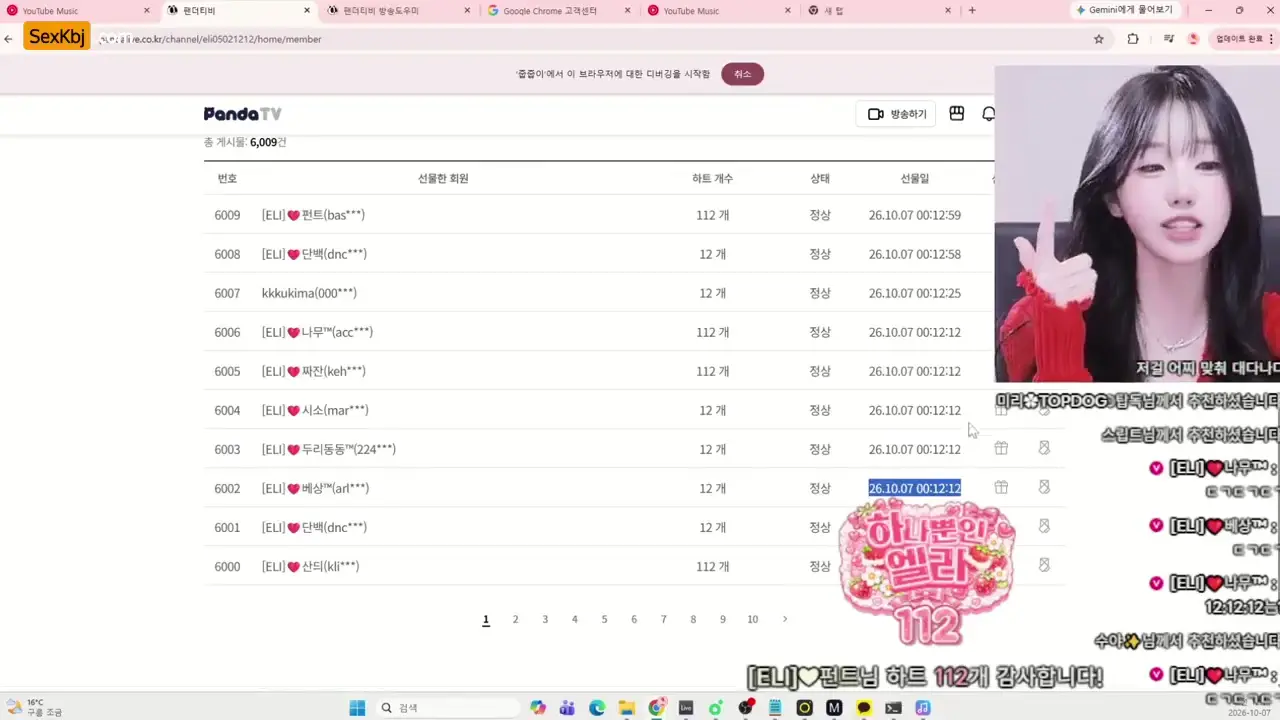Click the 112 개 cell in row 6009
This screenshot has height=720, width=1280.
[x=713, y=215]
